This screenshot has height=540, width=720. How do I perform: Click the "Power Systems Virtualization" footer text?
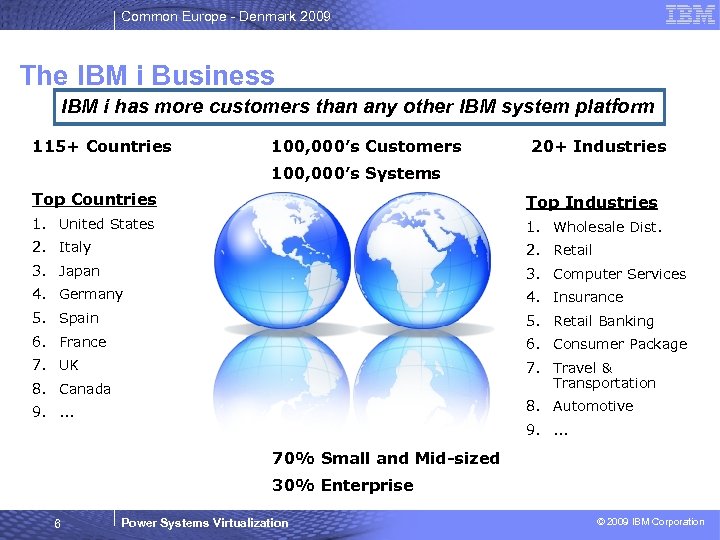coord(205,523)
